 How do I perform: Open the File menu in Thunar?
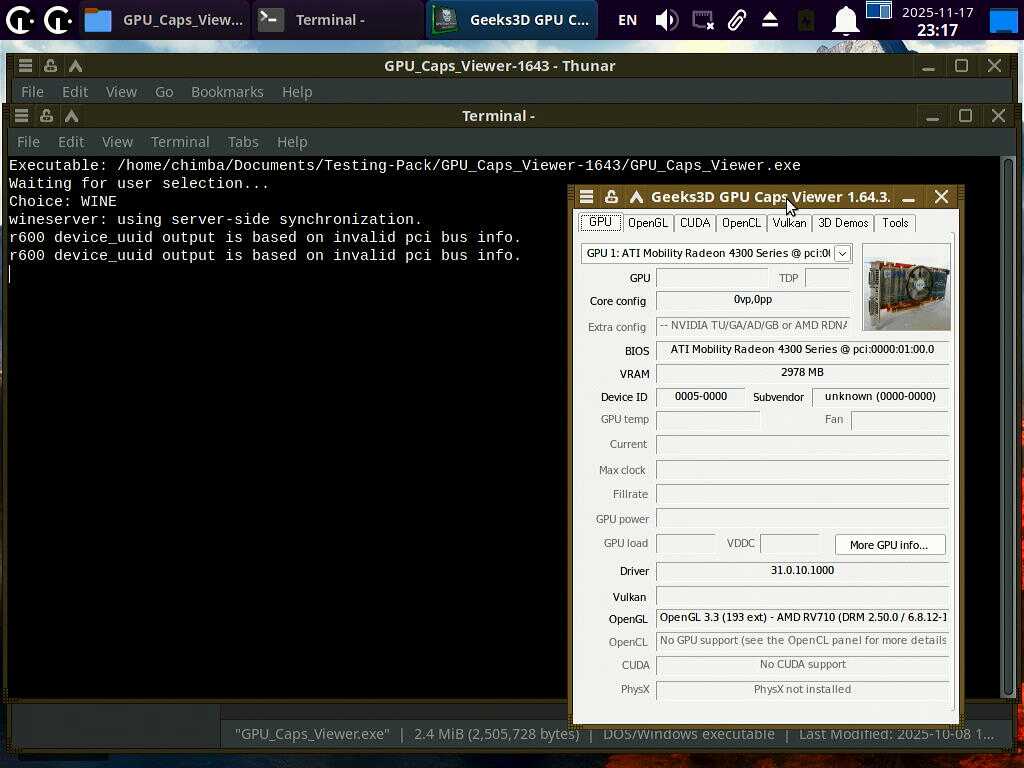[x=32, y=92]
